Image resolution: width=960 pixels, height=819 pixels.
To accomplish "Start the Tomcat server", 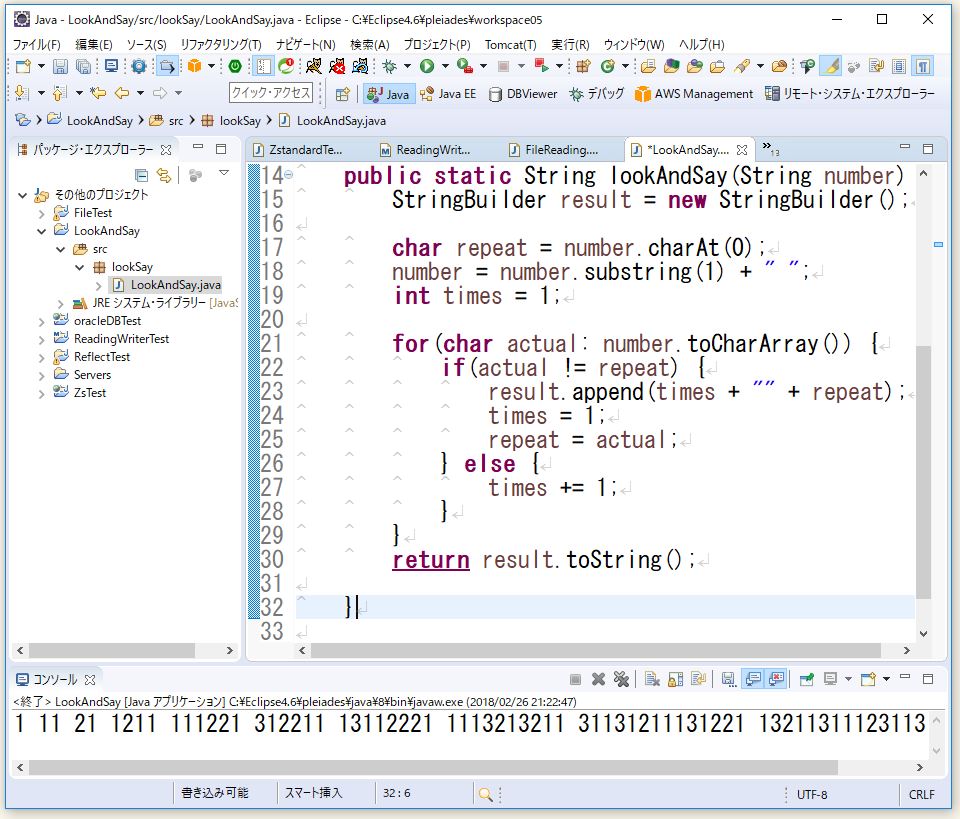I will 314,66.
